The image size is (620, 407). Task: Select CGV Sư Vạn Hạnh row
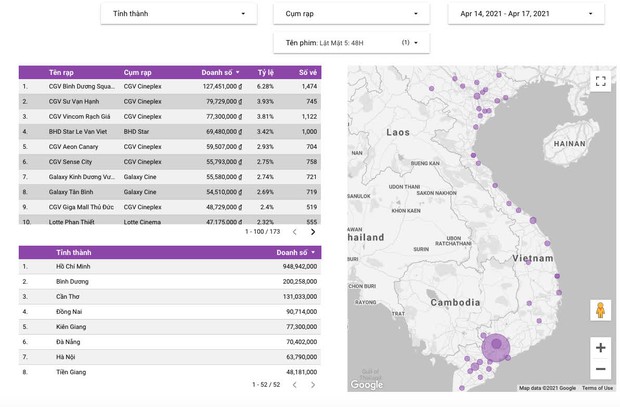point(170,101)
